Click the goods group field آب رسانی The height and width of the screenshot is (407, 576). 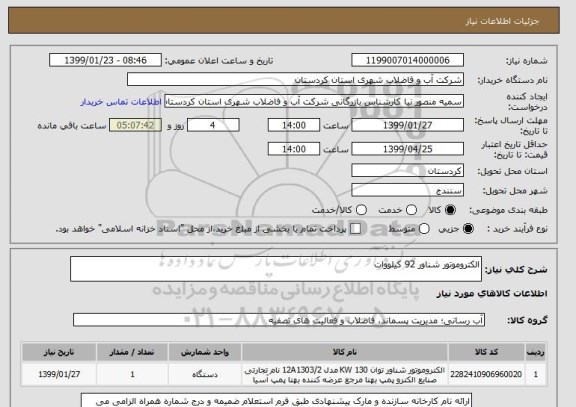pos(279,320)
